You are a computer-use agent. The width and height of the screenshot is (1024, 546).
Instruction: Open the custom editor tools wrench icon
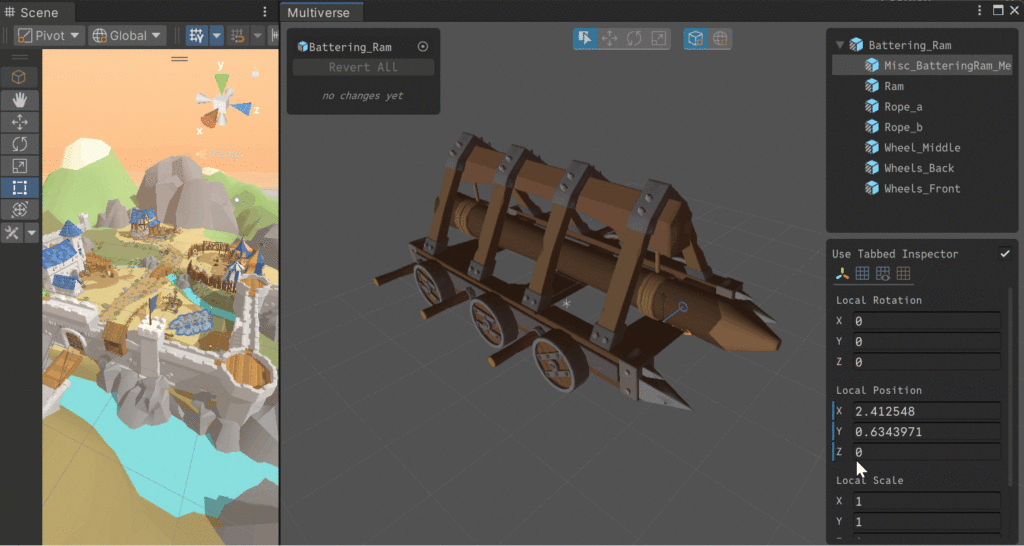12,233
